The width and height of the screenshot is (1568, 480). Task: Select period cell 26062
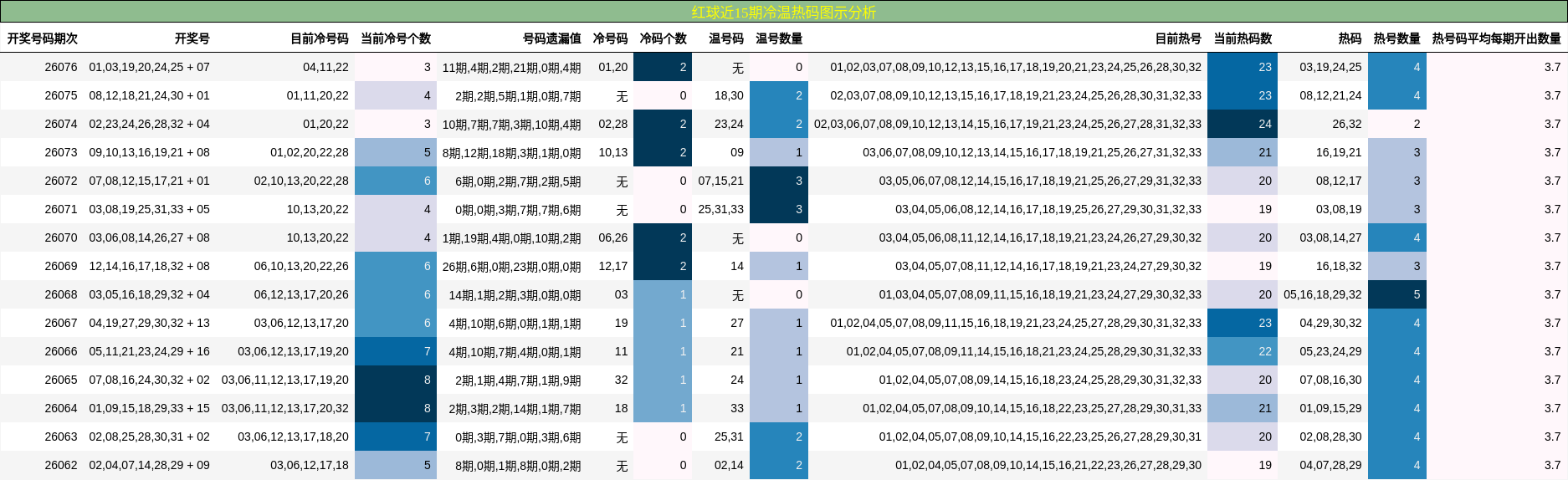tap(61, 465)
